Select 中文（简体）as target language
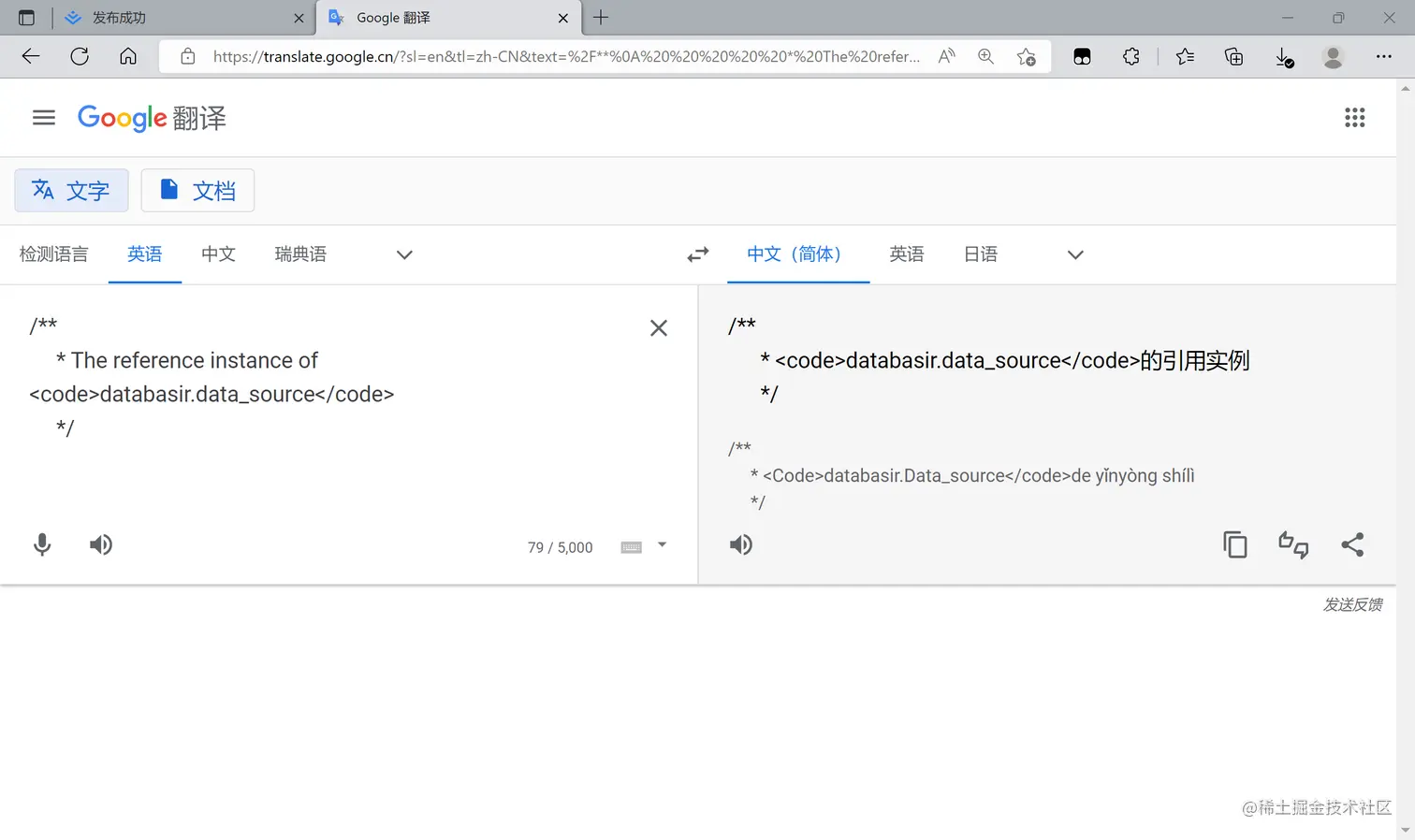The width and height of the screenshot is (1415, 840). pyautogui.click(x=798, y=254)
